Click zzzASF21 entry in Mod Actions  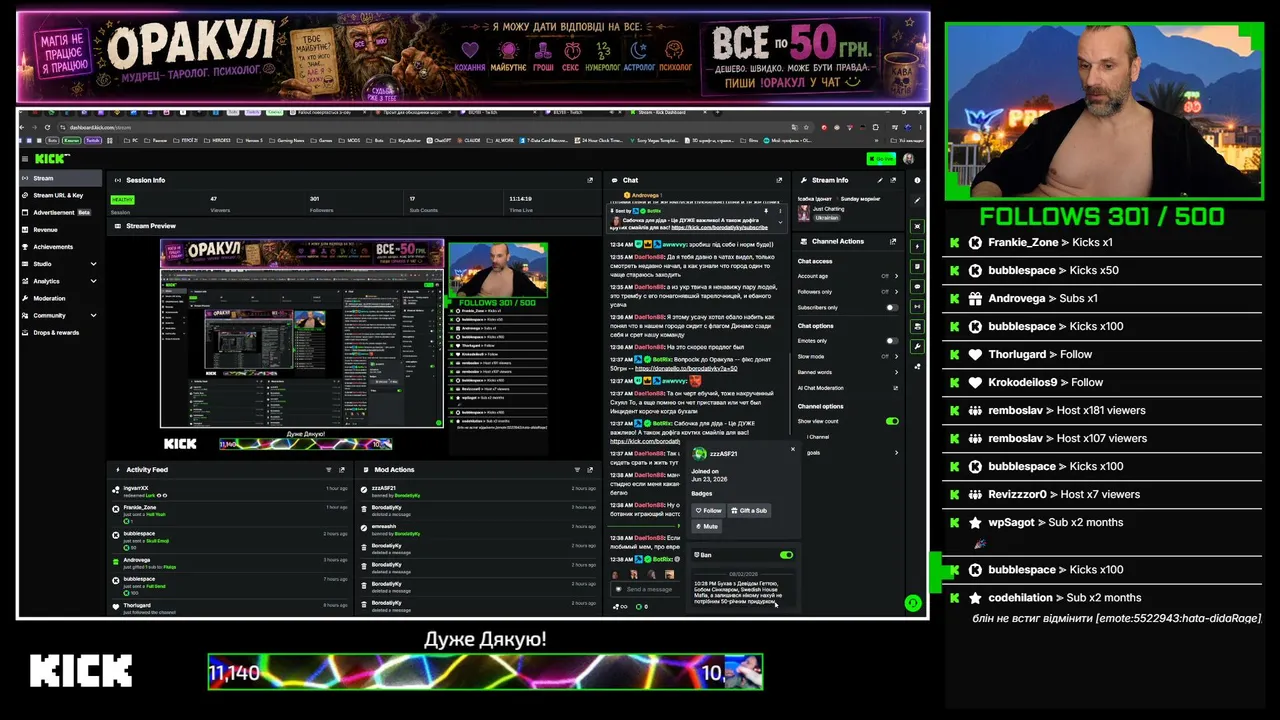coord(479,490)
